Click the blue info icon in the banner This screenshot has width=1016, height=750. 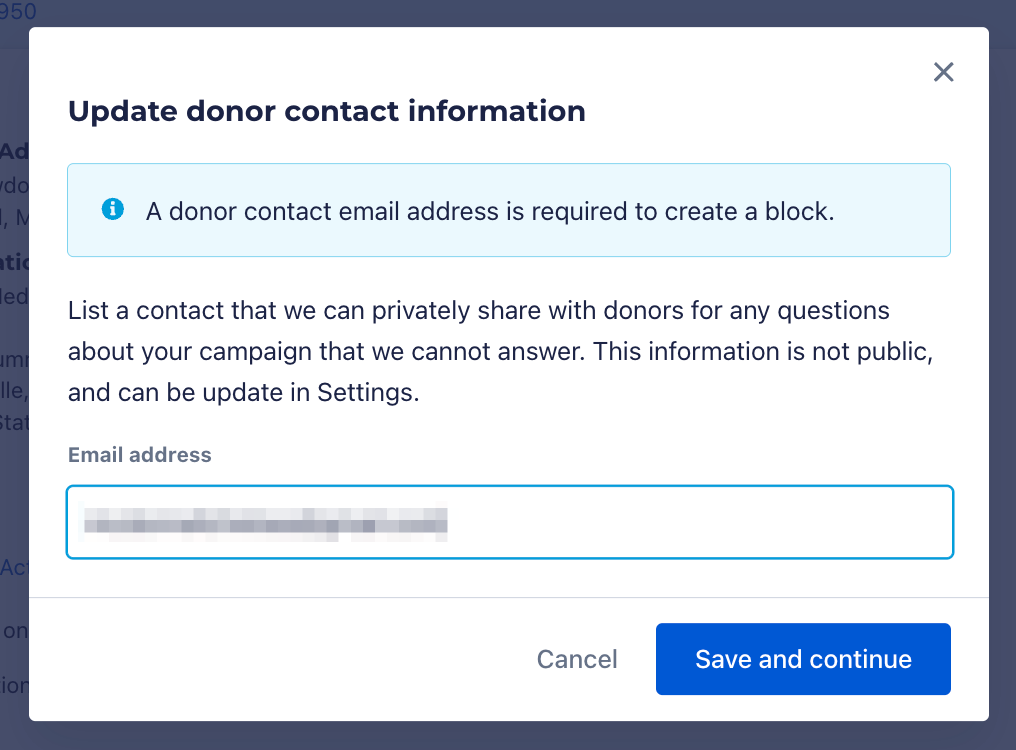113,210
